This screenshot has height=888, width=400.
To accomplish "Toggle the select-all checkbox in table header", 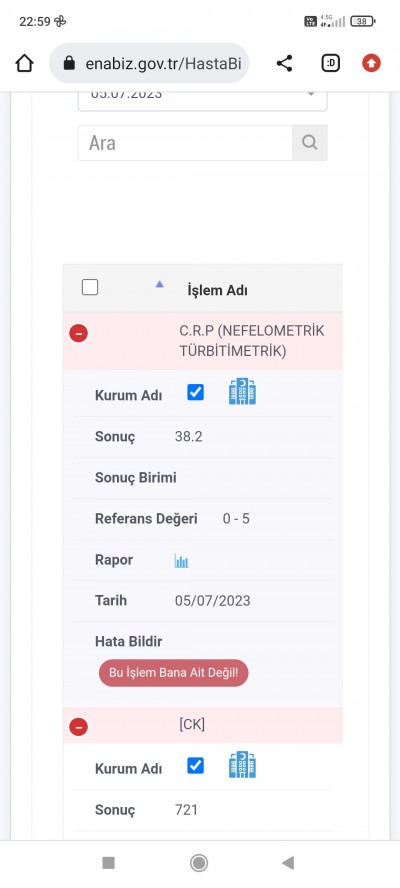I will [90, 287].
